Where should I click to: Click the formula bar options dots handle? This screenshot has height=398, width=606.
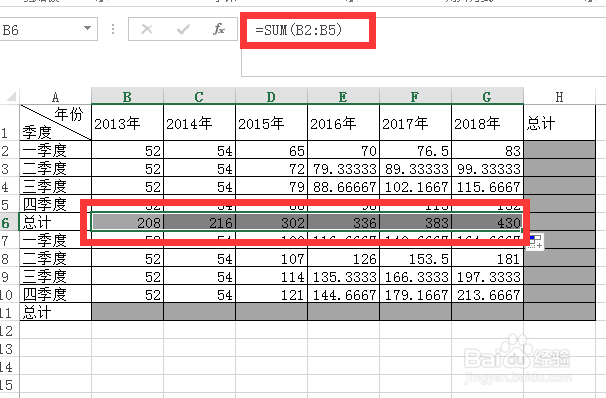click(x=113, y=29)
